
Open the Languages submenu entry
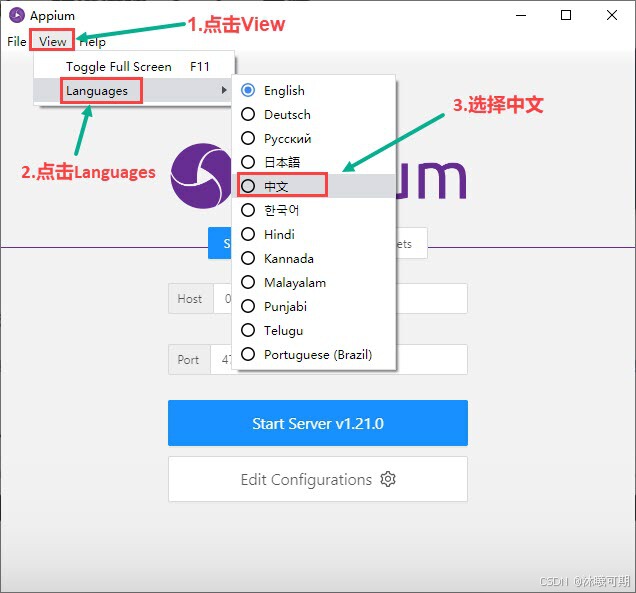[x=134, y=90]
